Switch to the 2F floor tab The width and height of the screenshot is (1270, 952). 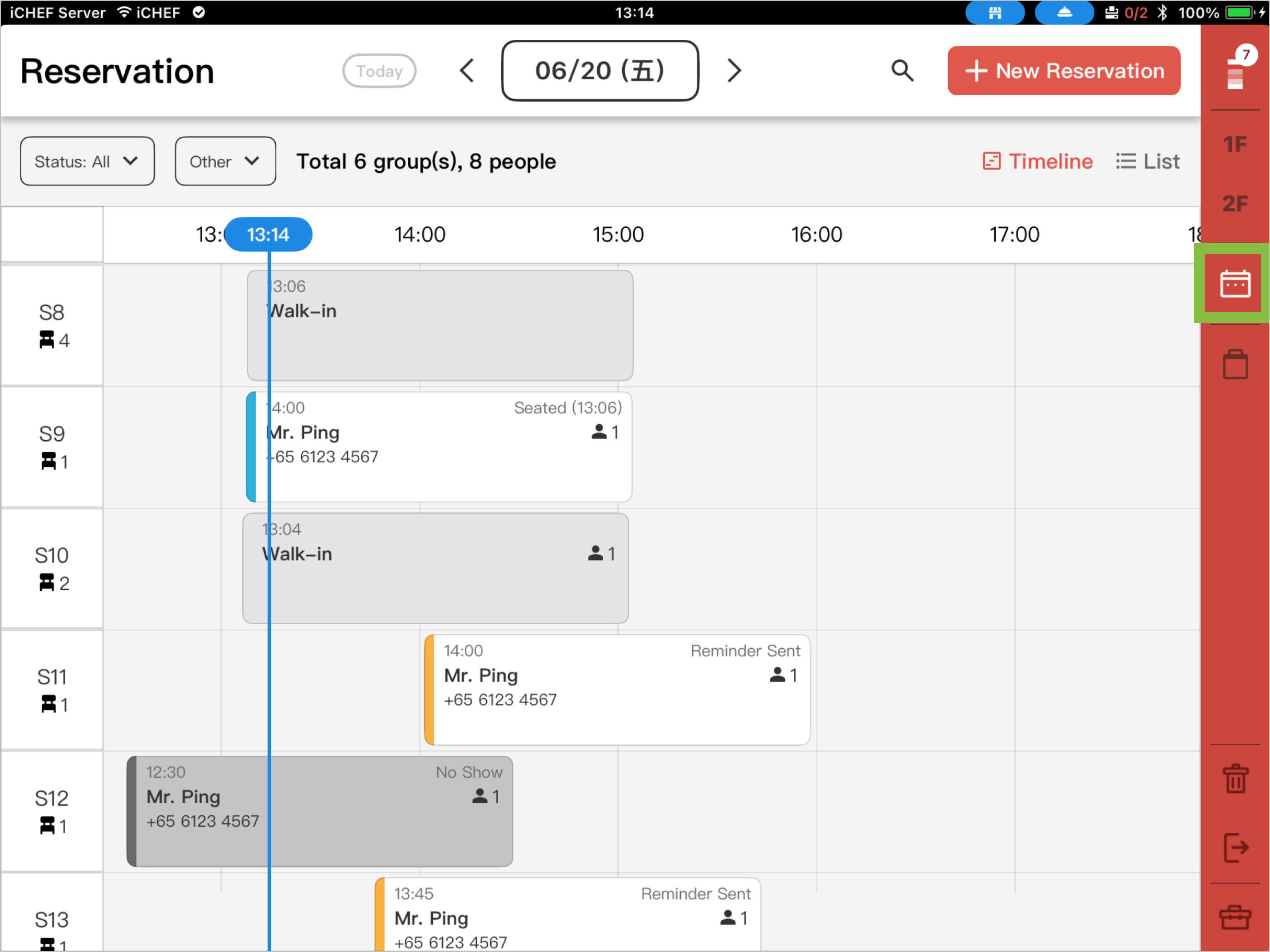tap(1235, 203)
